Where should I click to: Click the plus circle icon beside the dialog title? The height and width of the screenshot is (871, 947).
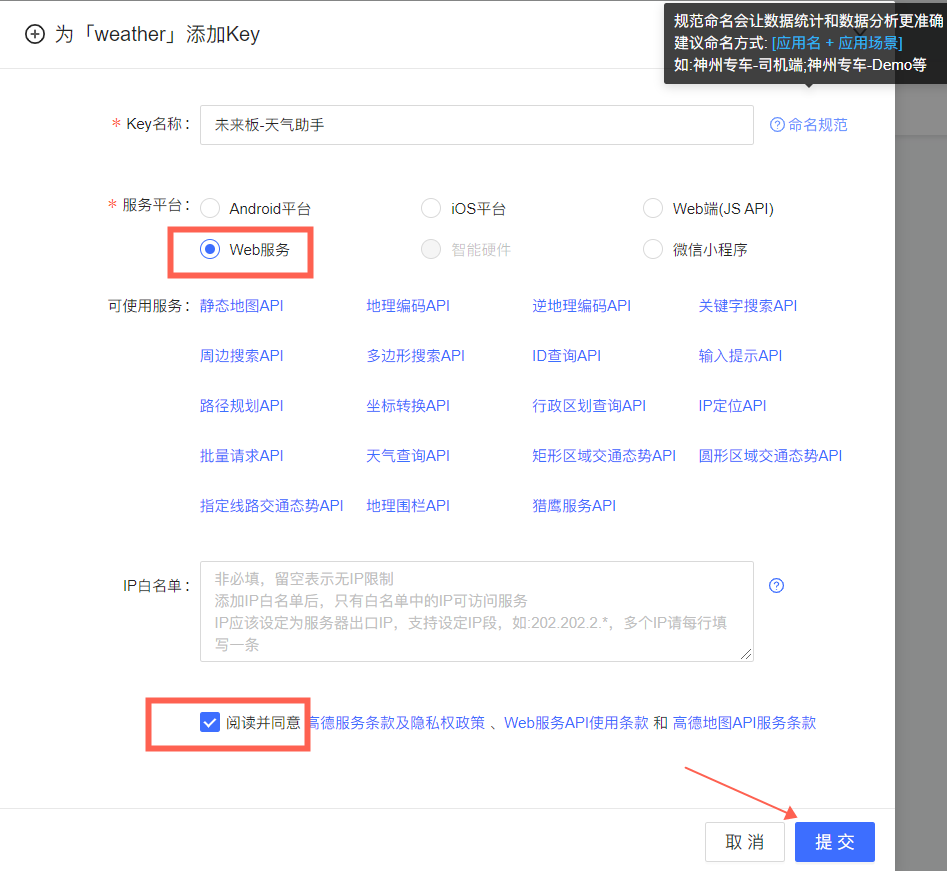click(34, 34)
